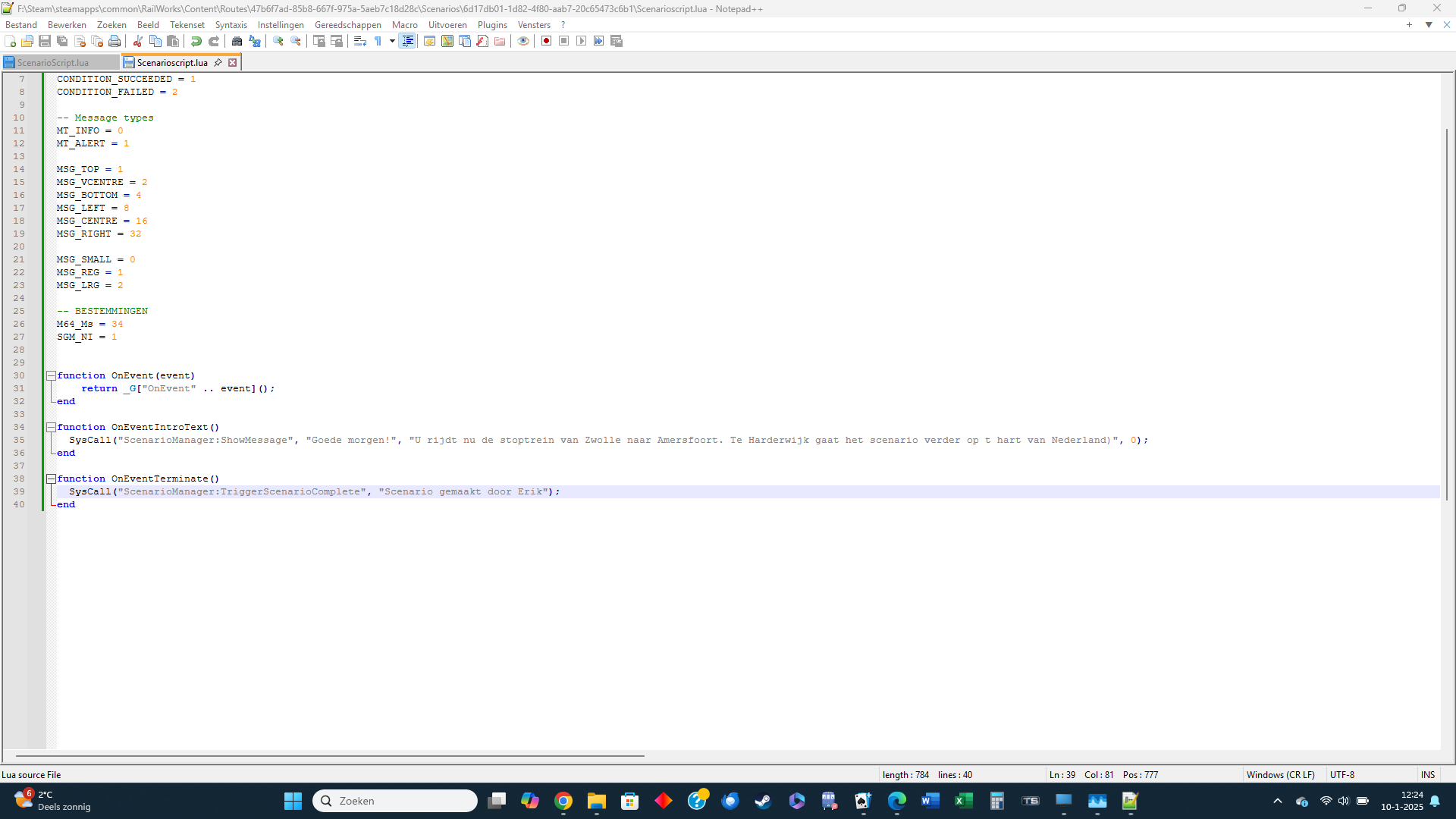This screenshot has height=819, width=1456.
Task: Stop macro recording
Action: [563, 41]
